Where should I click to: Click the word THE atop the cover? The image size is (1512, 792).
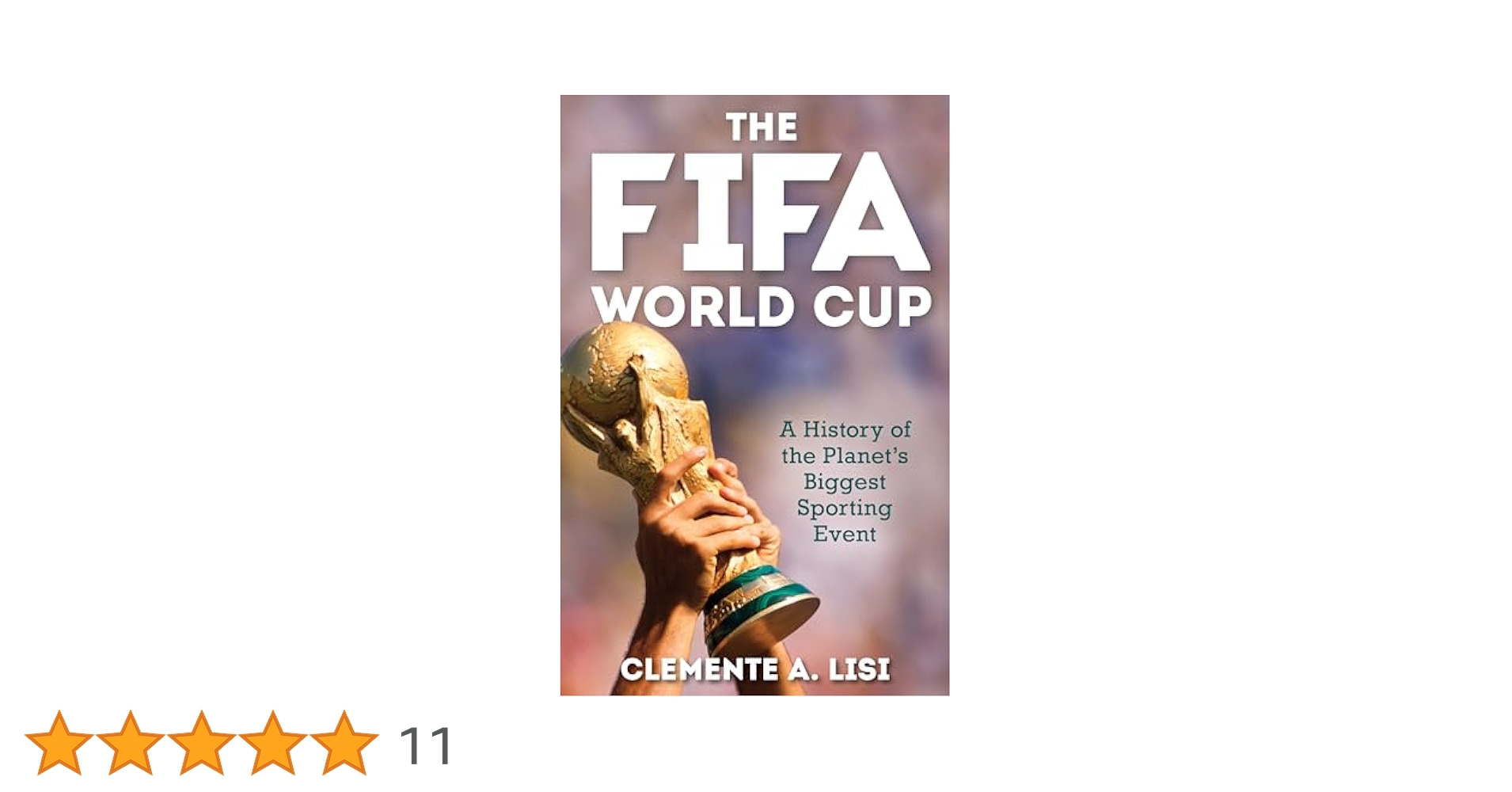(x=762, y=128)
